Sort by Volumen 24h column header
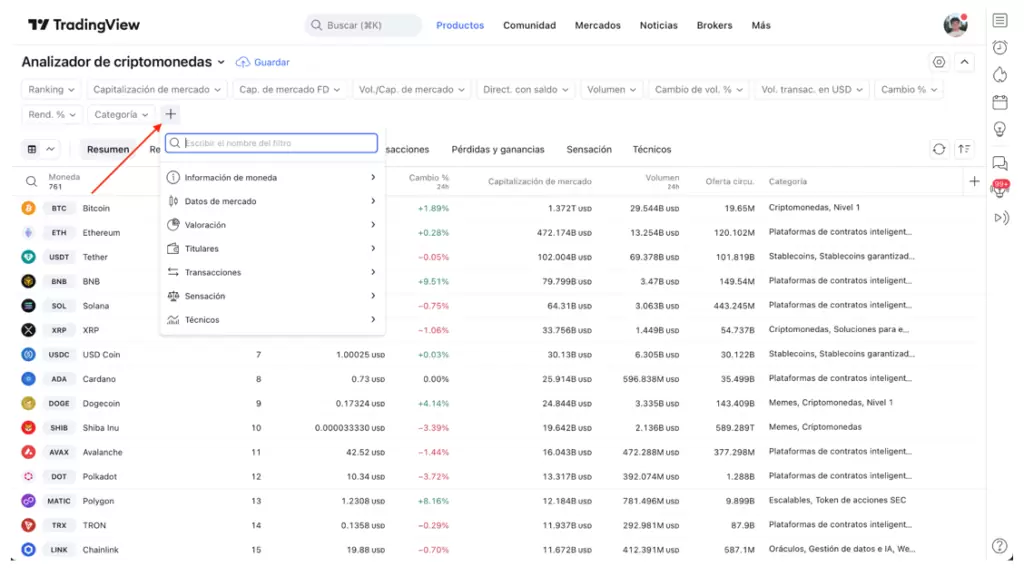Image resolution: width=1024 pixels, height=576 pixels. (x=662, y=182)
